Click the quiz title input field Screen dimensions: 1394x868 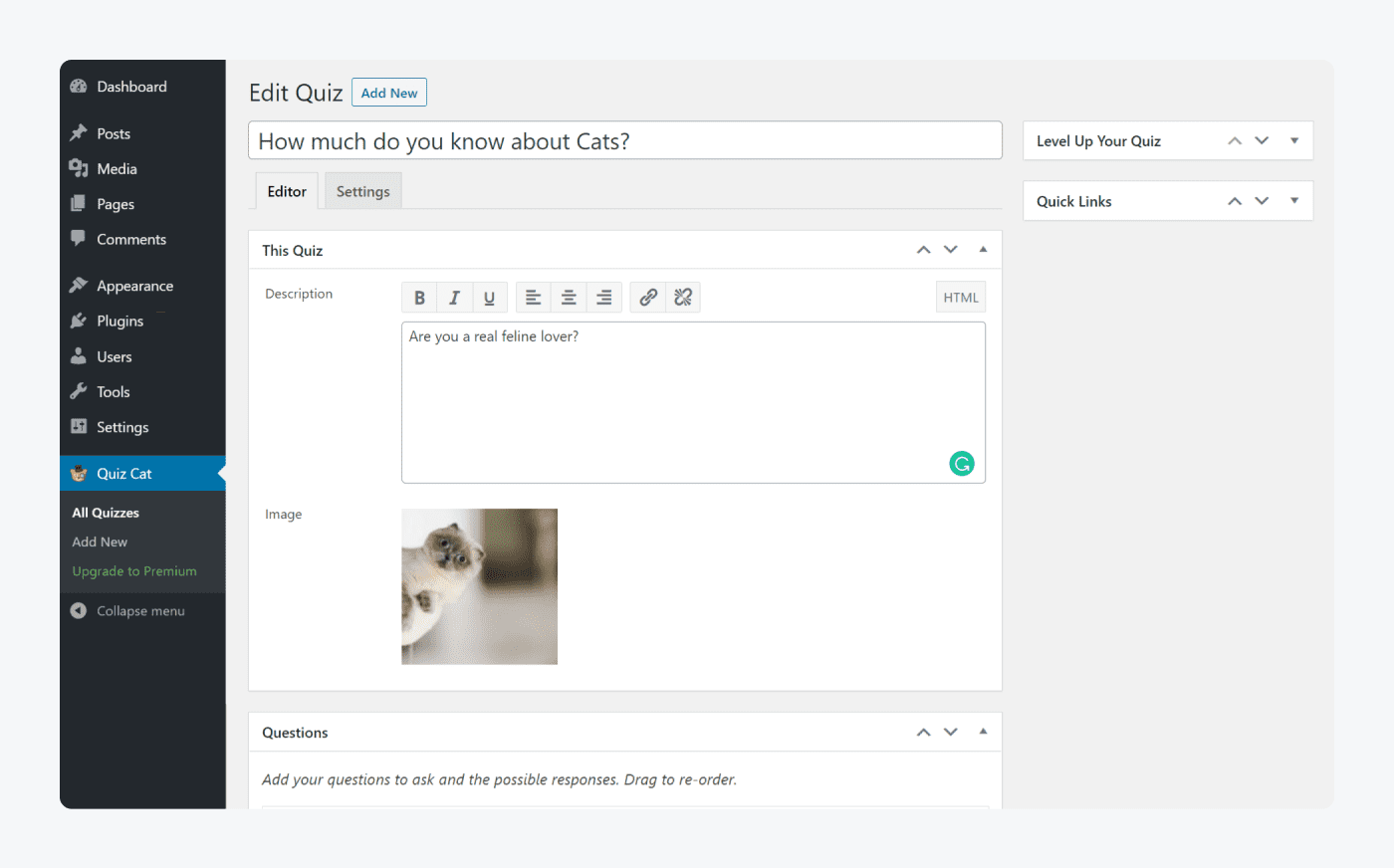click(624, 141)
